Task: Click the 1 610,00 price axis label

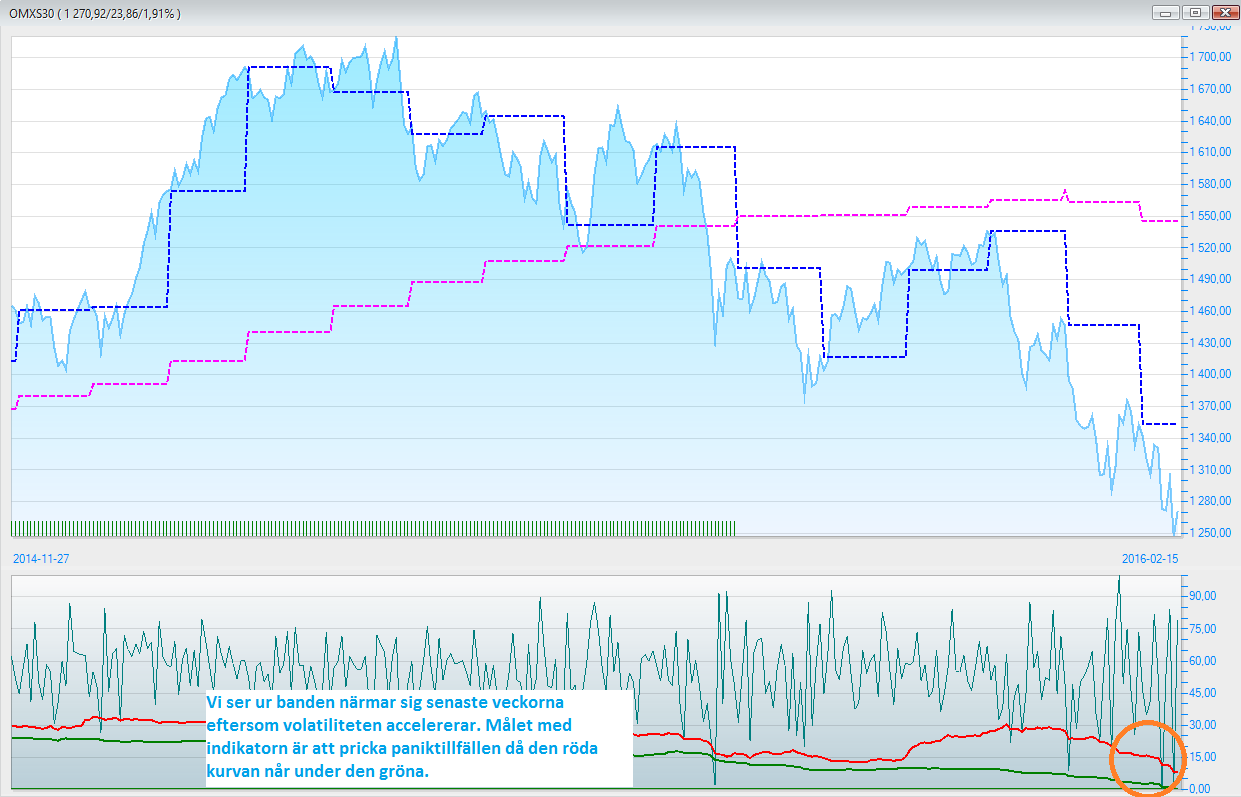Action: (x=1210, y=152)
